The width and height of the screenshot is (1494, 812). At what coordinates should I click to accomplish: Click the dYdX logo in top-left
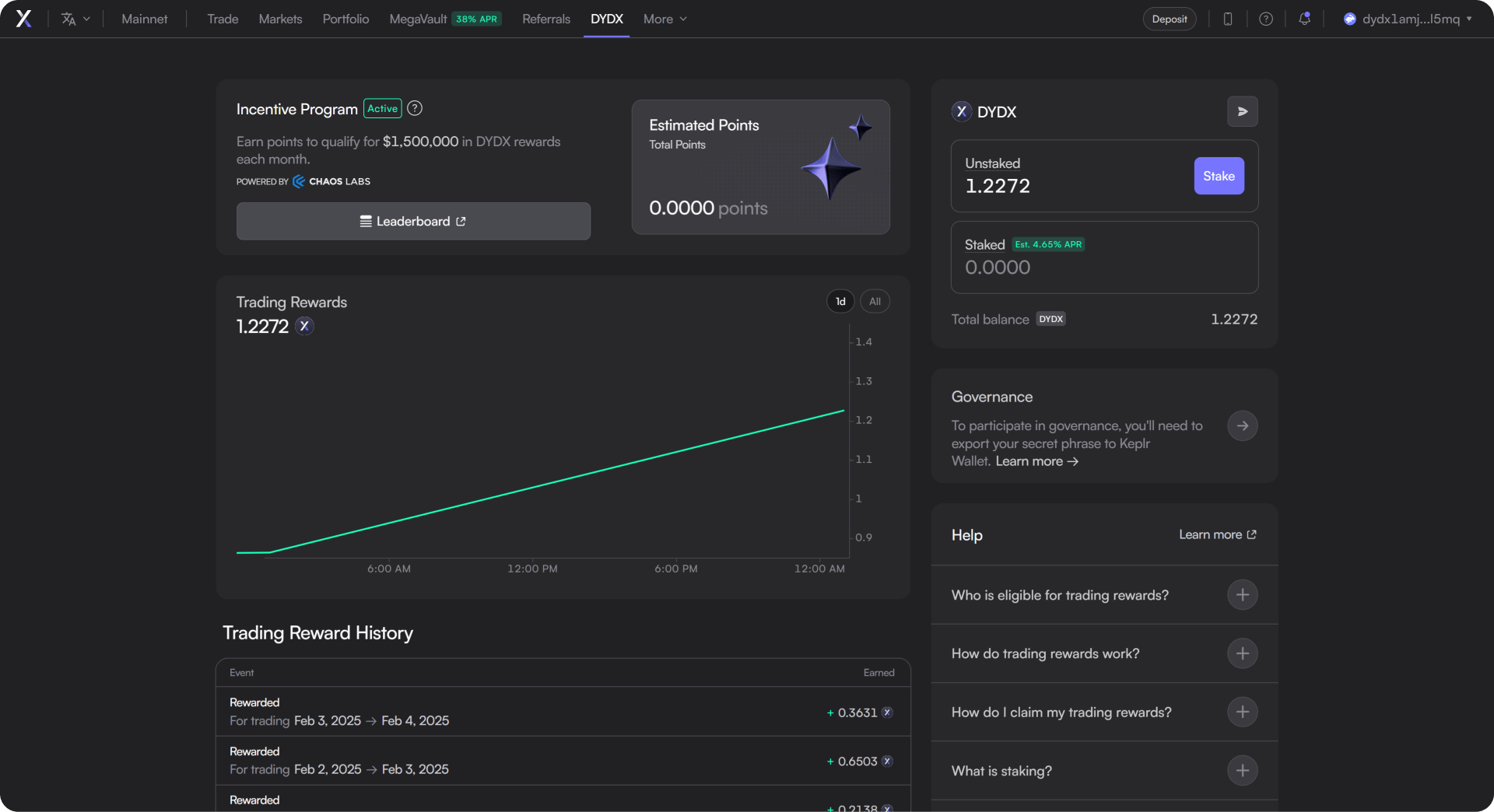tap(23, 19)
